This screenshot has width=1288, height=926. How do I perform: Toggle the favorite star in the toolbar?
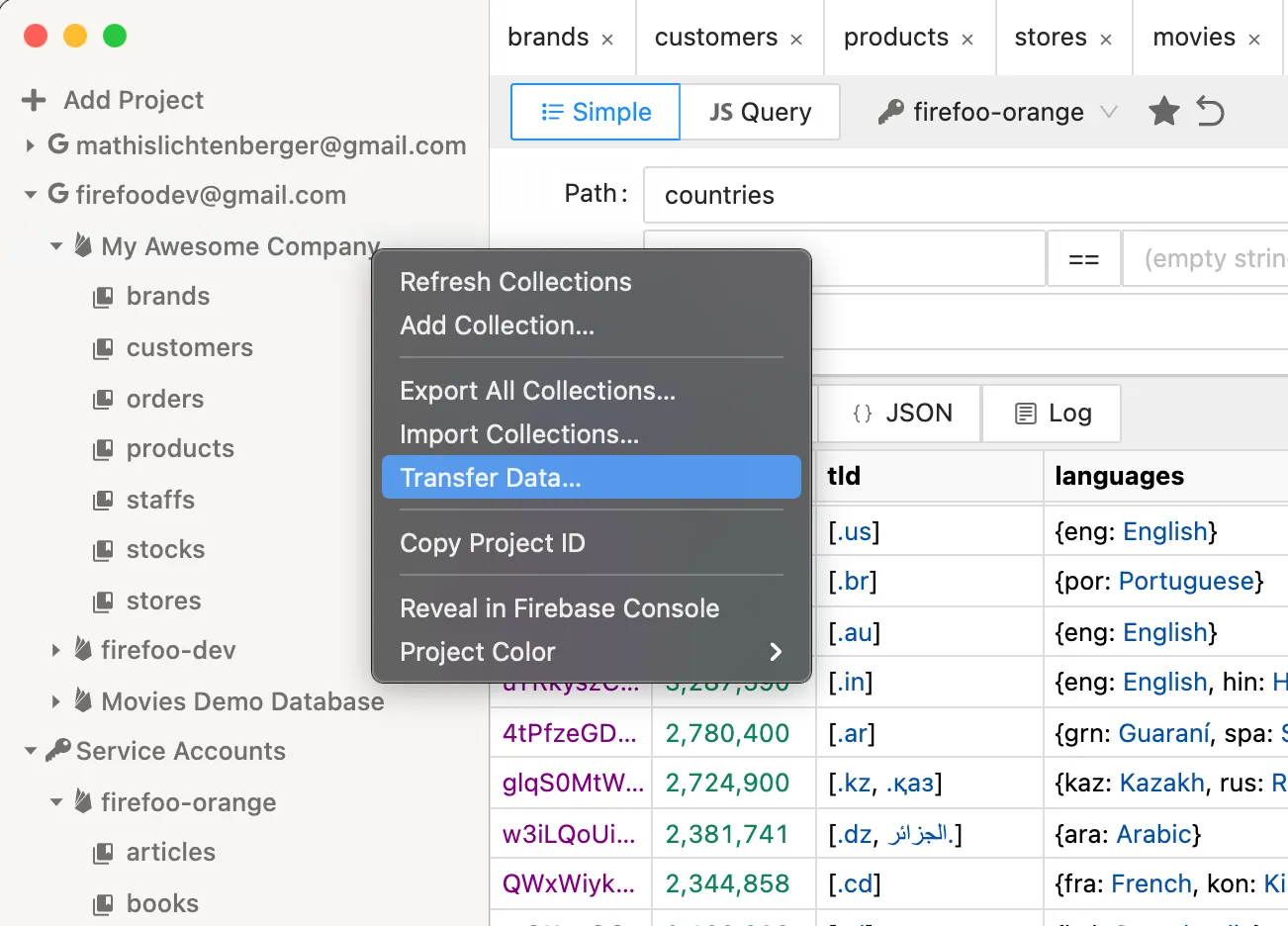[x=1163, y=111]
